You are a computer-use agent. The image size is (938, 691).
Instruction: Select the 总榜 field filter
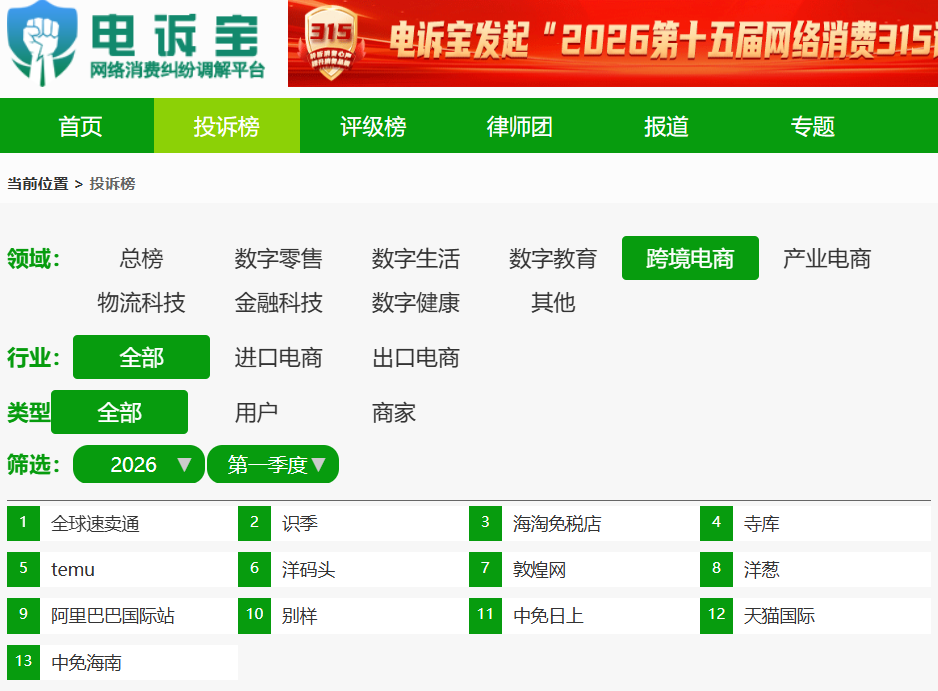(141, 258)
